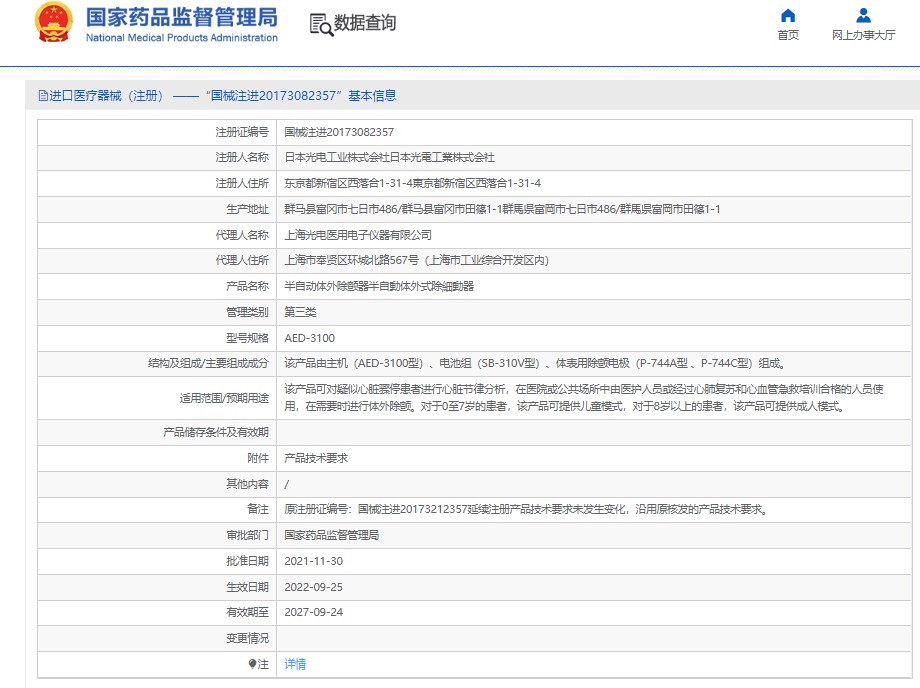
Task: Click the 注册证编号 value 国械注进20173082357 in the table
Action: tap(339, 132)
